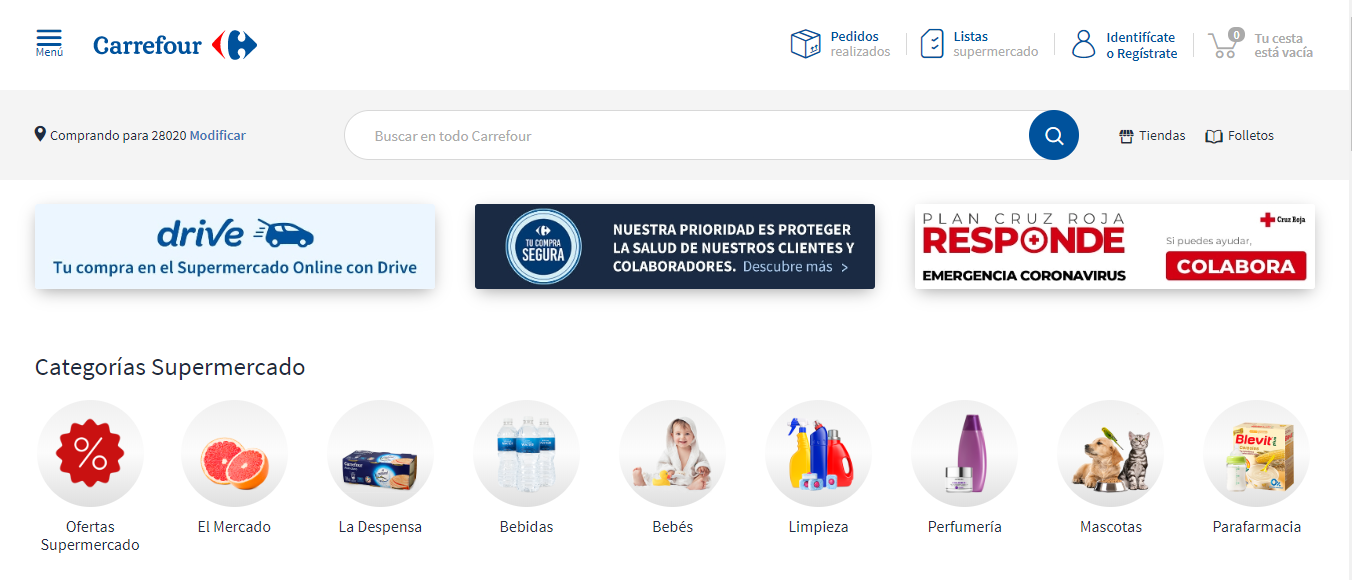Click the Bebidas category label

[x=526, y=527]
